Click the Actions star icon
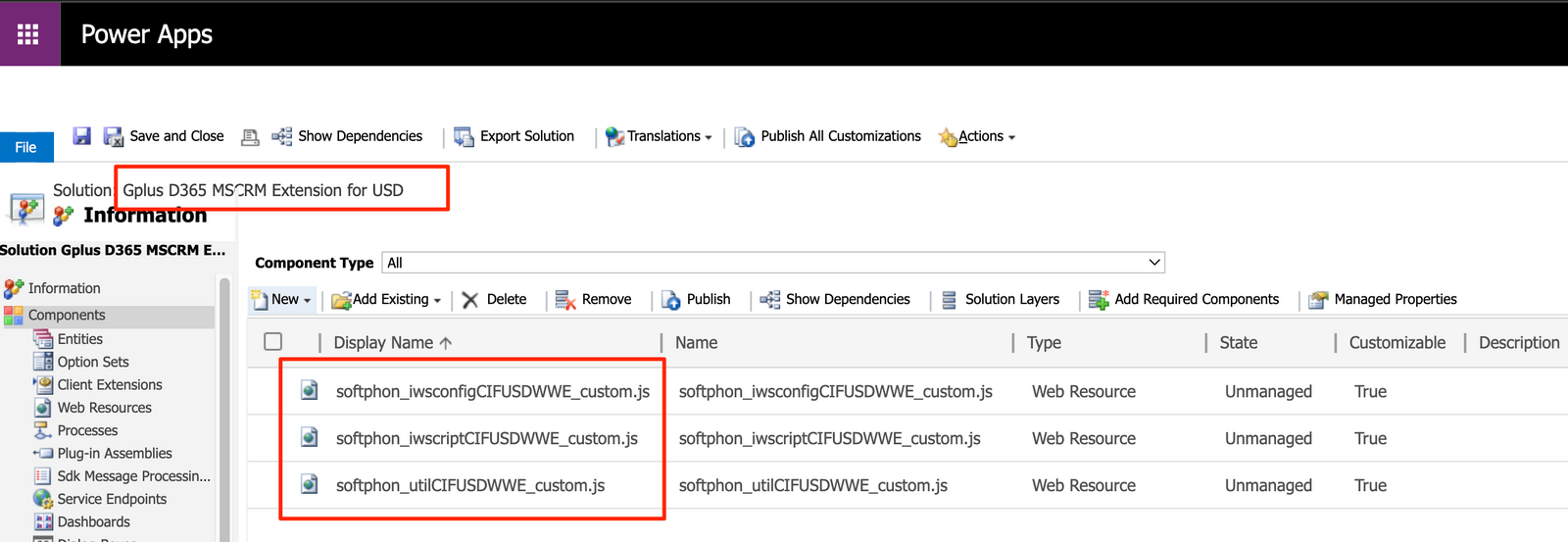 (x=948, y=137)
